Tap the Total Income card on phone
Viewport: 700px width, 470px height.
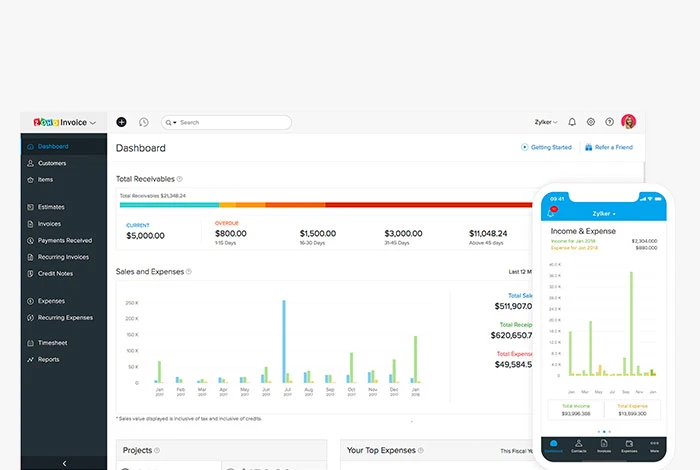coord(576,410)
